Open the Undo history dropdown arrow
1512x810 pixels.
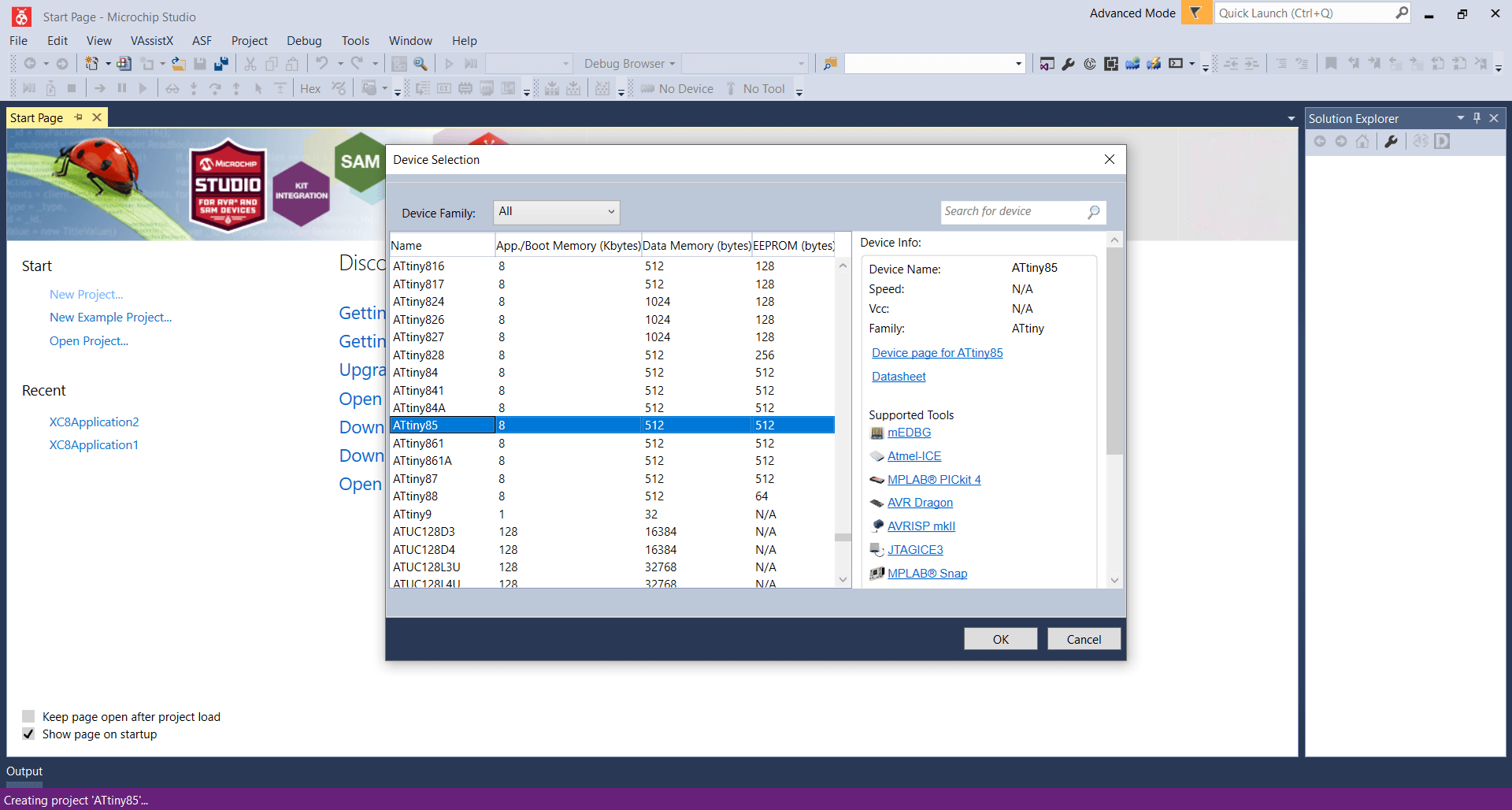pos(340,64)
